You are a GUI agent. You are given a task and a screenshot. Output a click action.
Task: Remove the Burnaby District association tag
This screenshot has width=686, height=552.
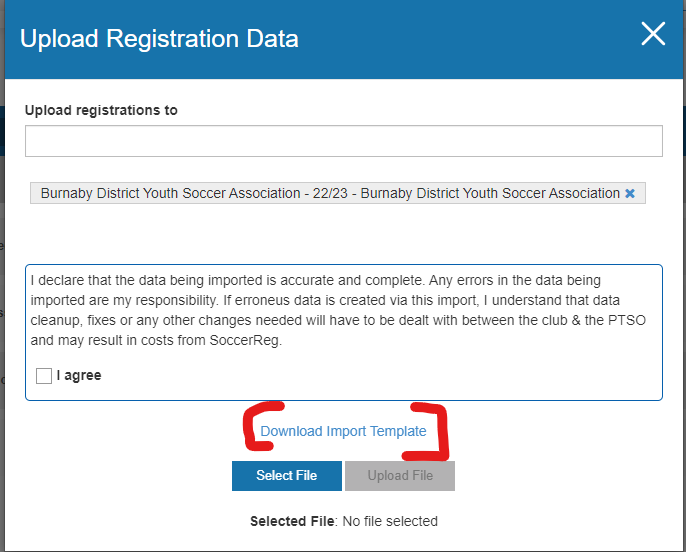tap(630, 194)
